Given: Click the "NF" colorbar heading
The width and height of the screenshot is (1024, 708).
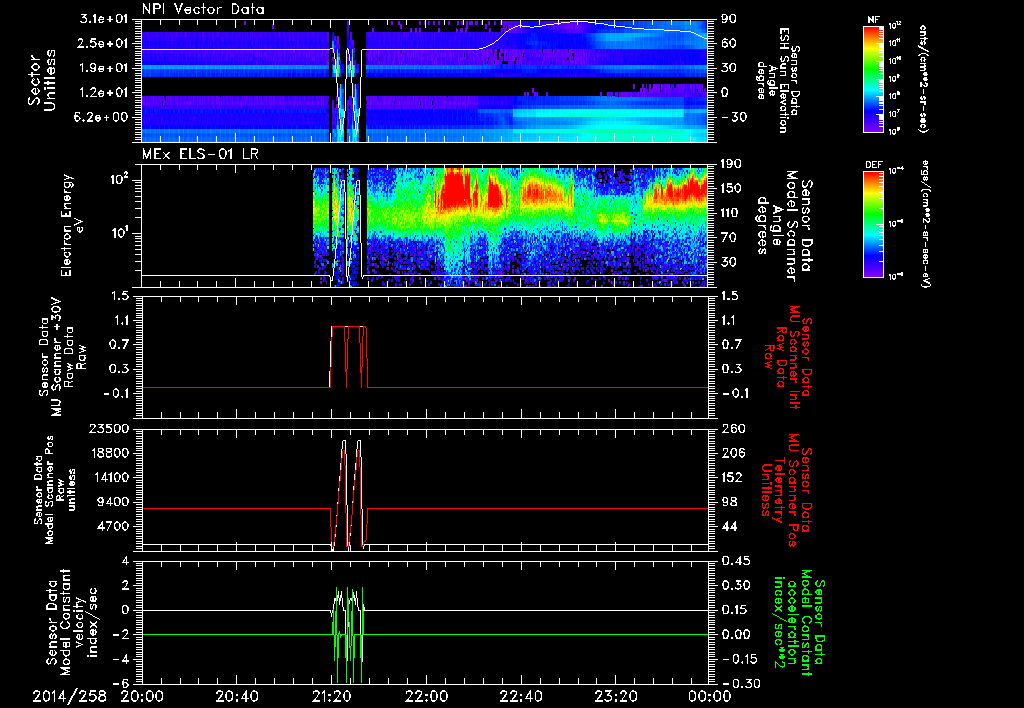Looking at the screenshot, I should coord(873,20).
